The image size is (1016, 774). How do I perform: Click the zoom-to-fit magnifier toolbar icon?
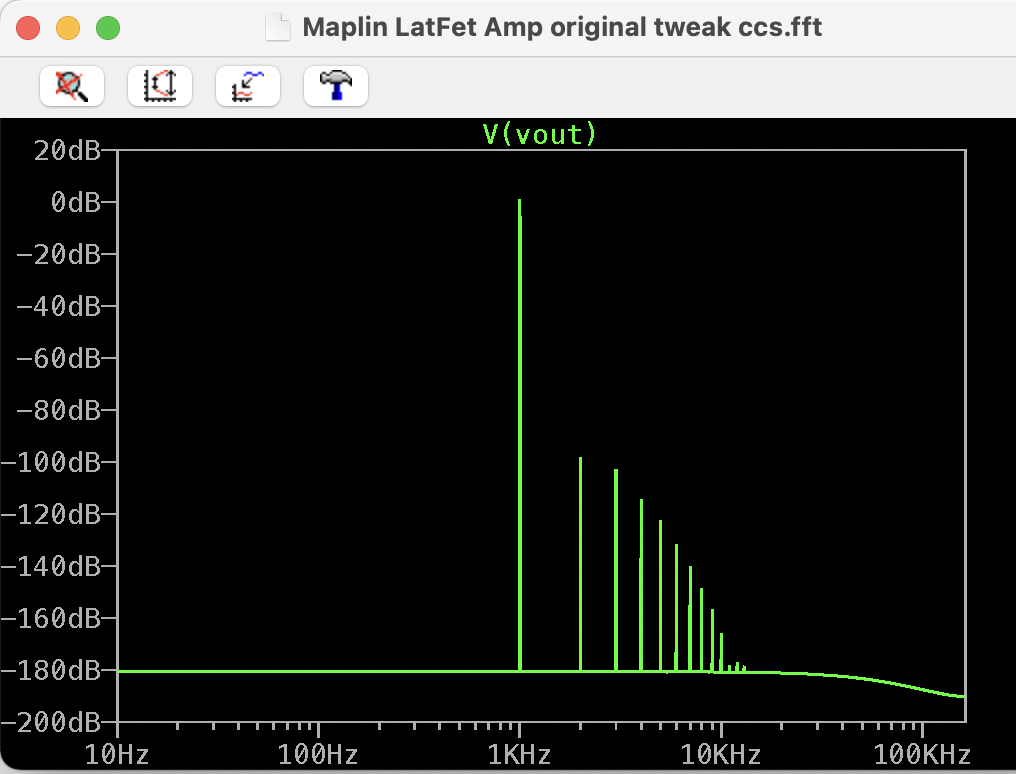pyautogui.click(x=72, y=85)
